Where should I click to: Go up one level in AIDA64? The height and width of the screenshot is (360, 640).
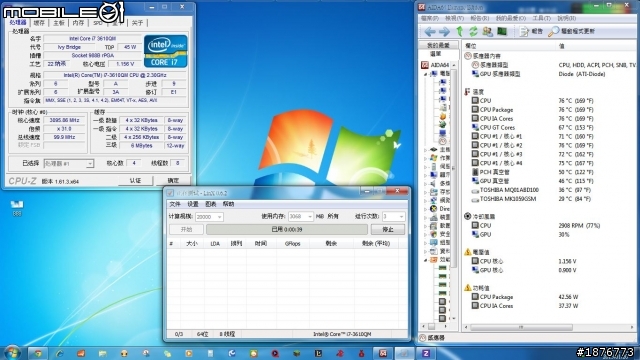point(460,31)
